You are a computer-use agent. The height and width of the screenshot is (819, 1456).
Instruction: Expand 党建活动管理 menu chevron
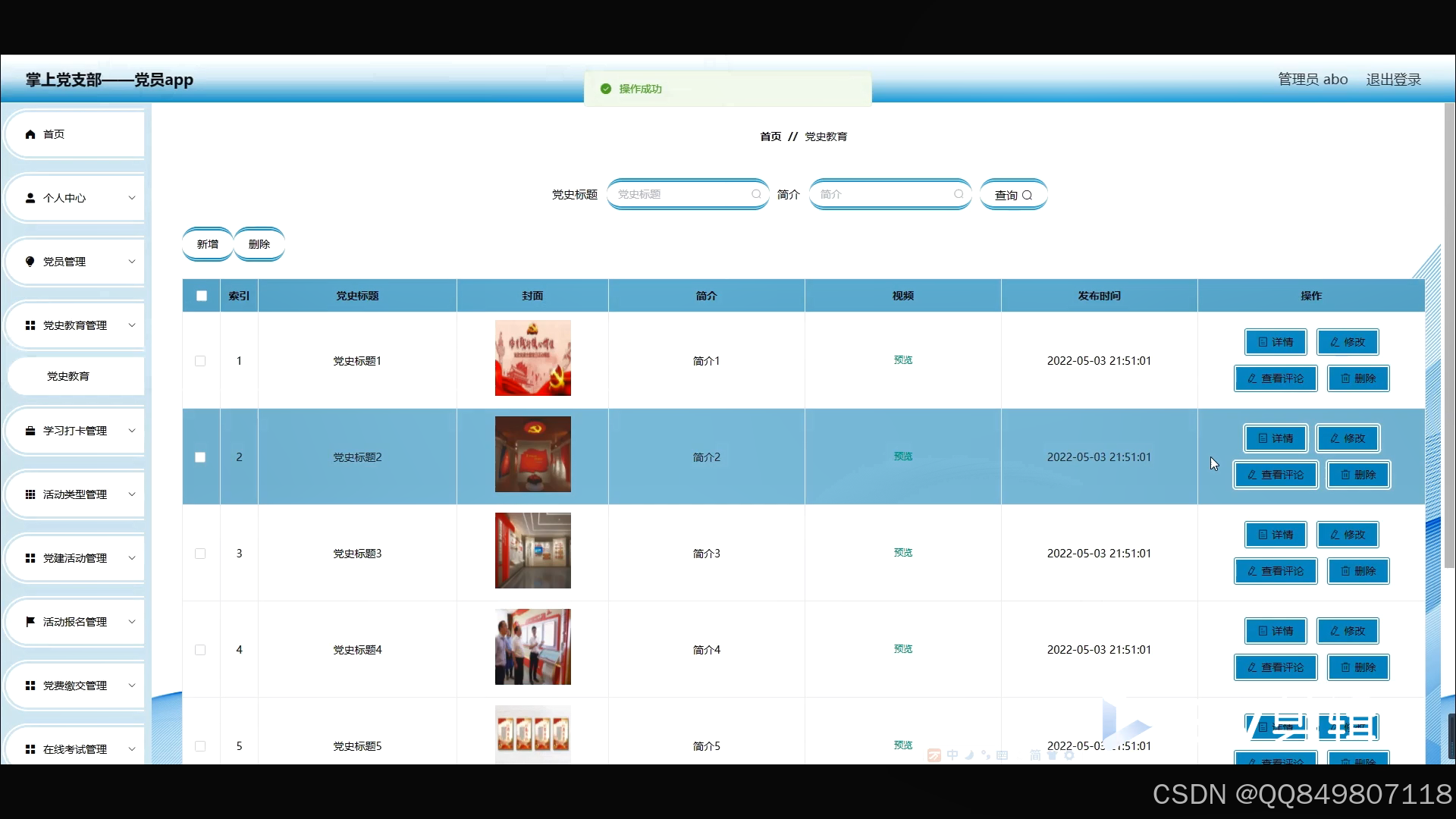(132, 558)
